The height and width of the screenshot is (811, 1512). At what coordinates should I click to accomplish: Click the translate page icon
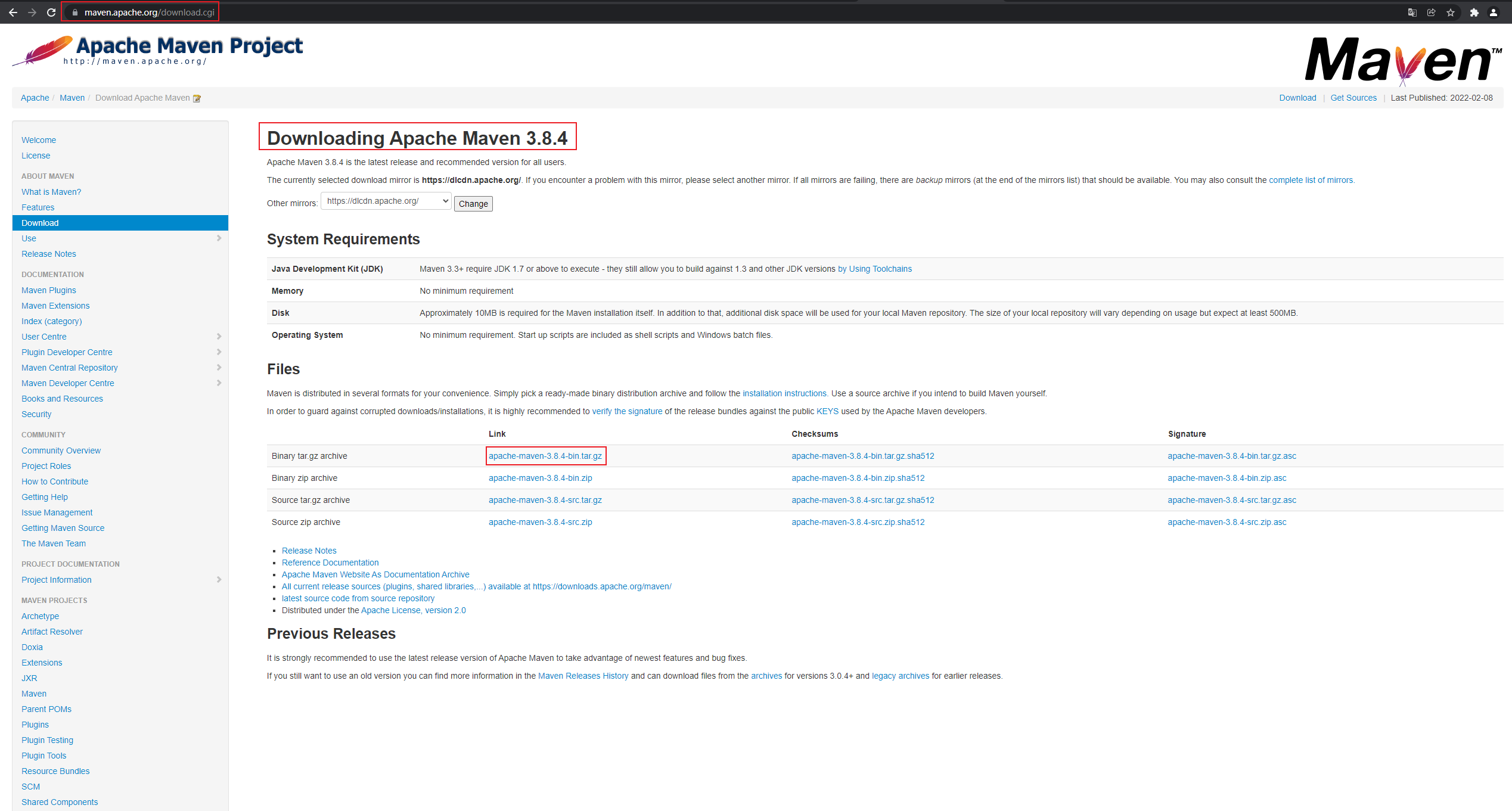[x=1412, y=13]
